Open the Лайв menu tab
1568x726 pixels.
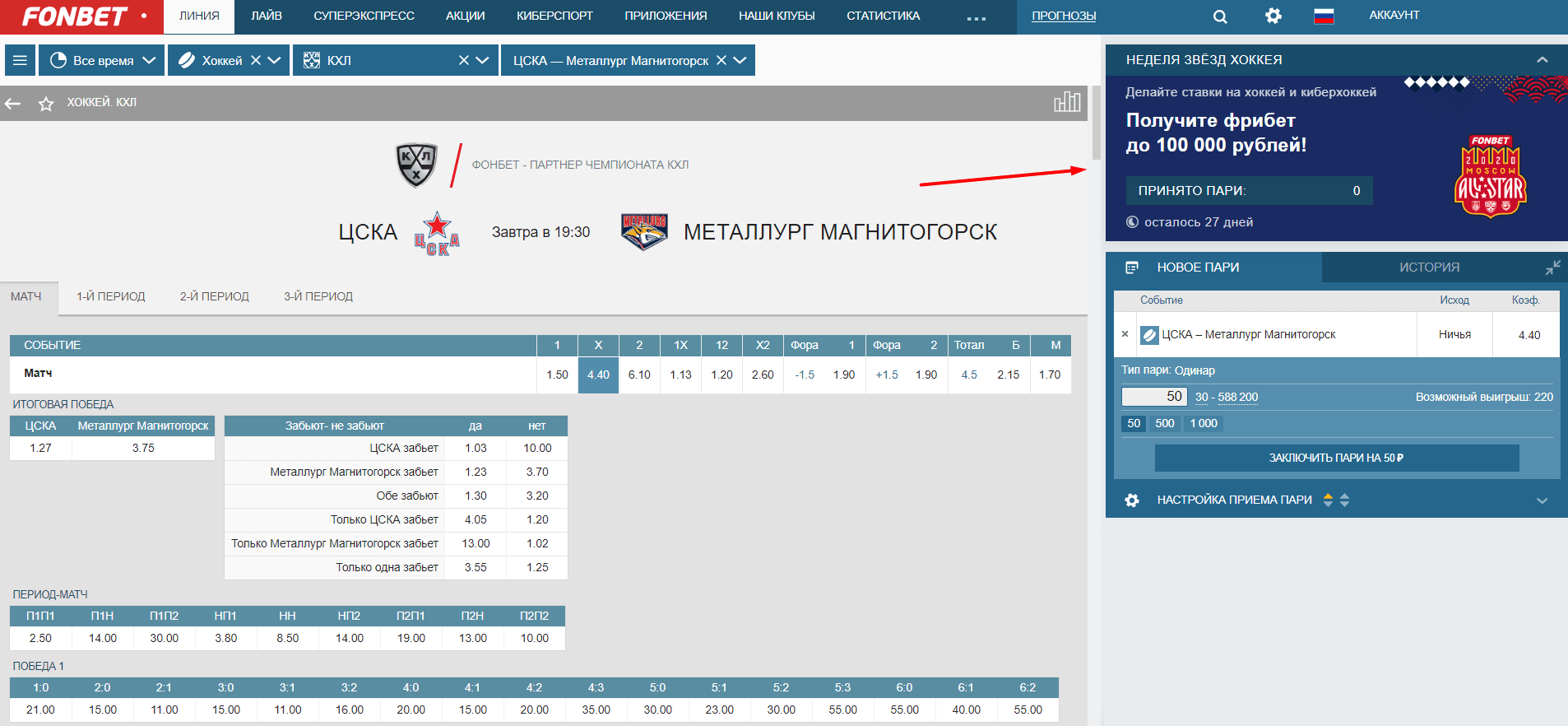click(267, 16)
